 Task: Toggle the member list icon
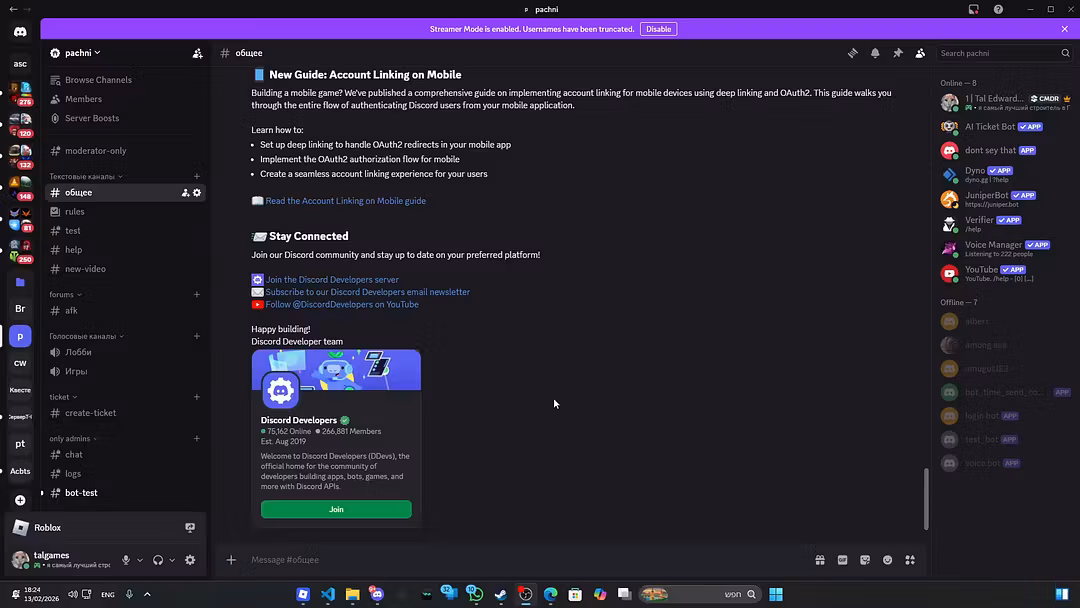point(920,53)
